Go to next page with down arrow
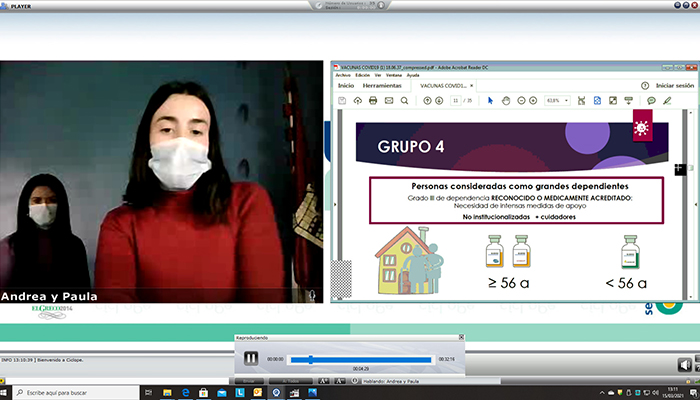 tap(440, 101)
